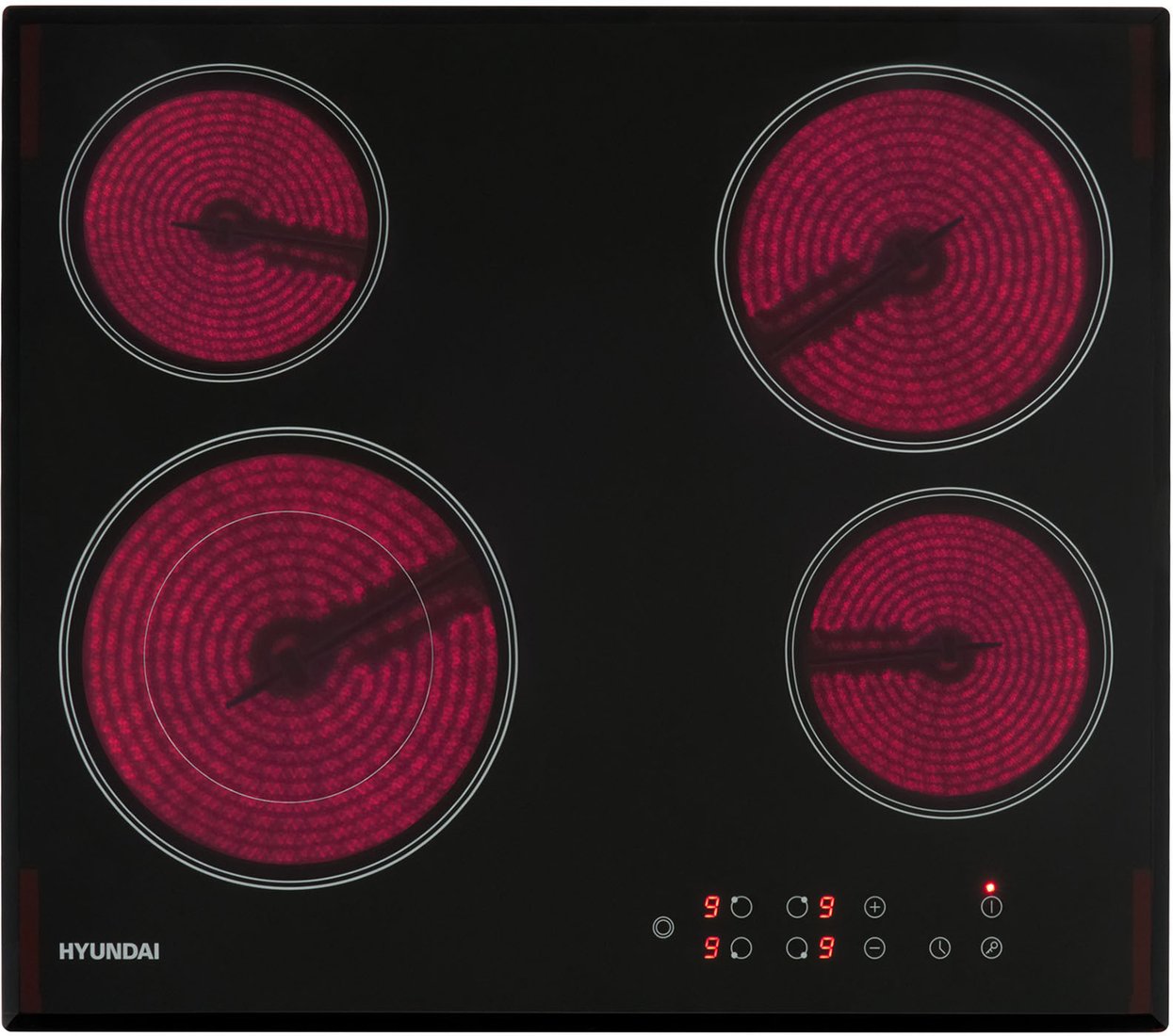Click the front-left zone's heat level display
This screenshot has width=1173, height=1036.
[712, 948]
